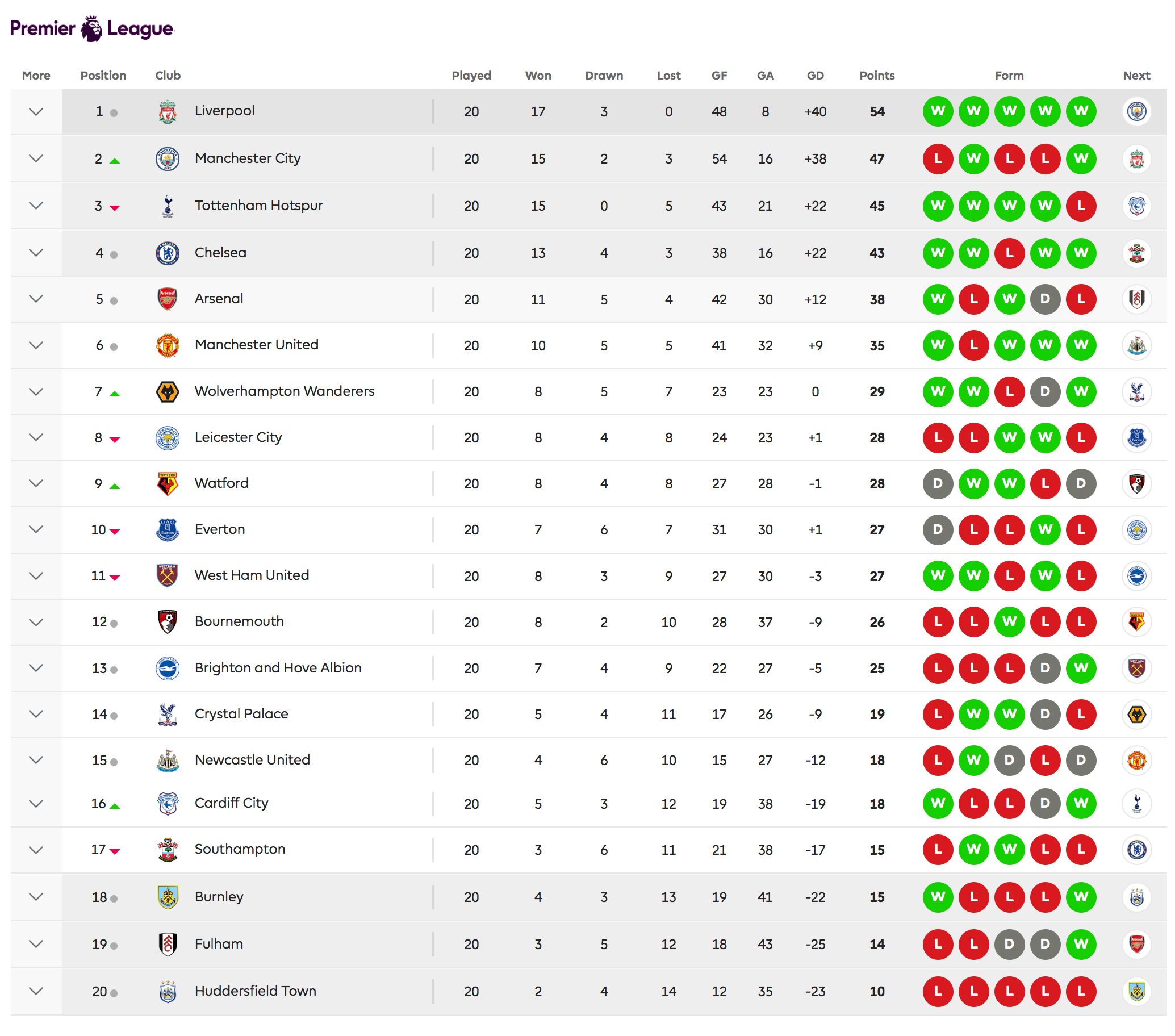Click the Wolverhampton Wanderers wolf crest
This screenshot has width=1175, height=1036.
[168, 391]
